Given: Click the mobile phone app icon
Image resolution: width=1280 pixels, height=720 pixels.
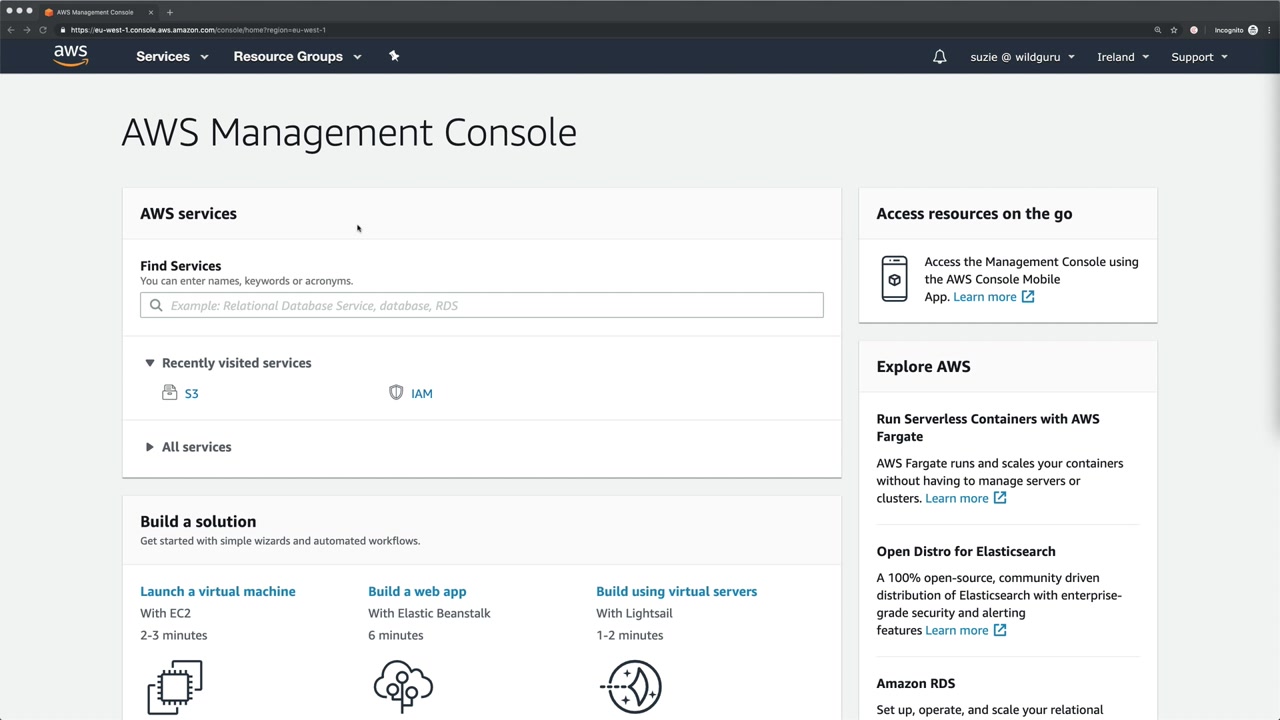Looking at the screenshot, I should [x=894, y=279].
